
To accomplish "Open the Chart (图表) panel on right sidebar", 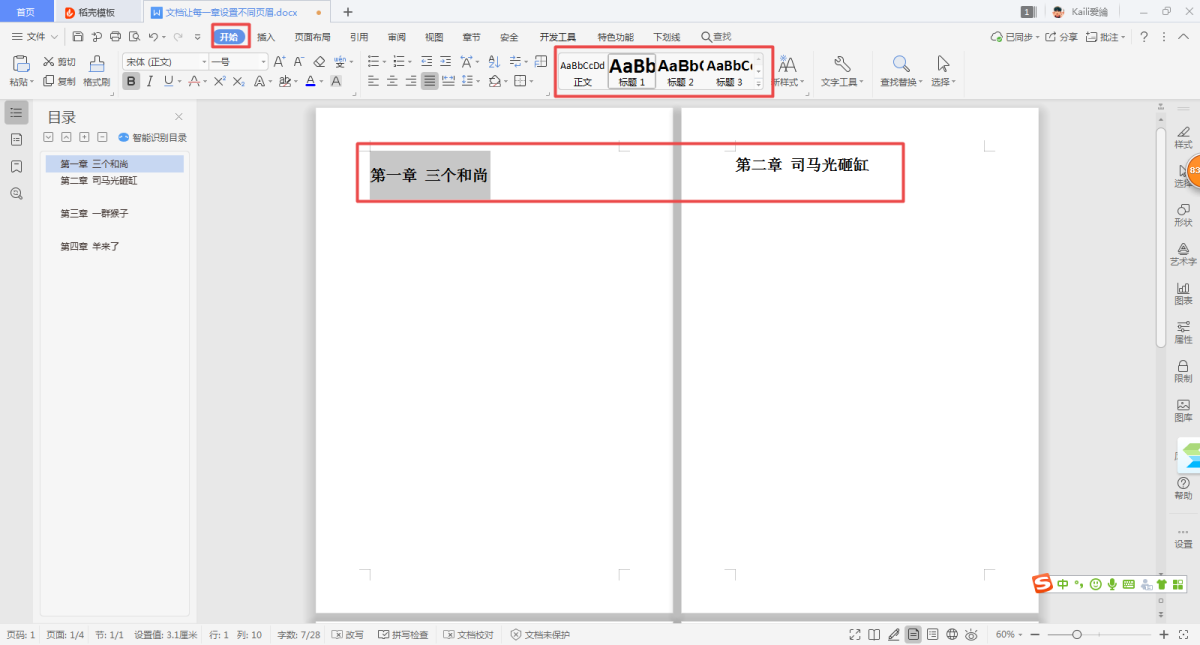I will tap(1183, 293).
